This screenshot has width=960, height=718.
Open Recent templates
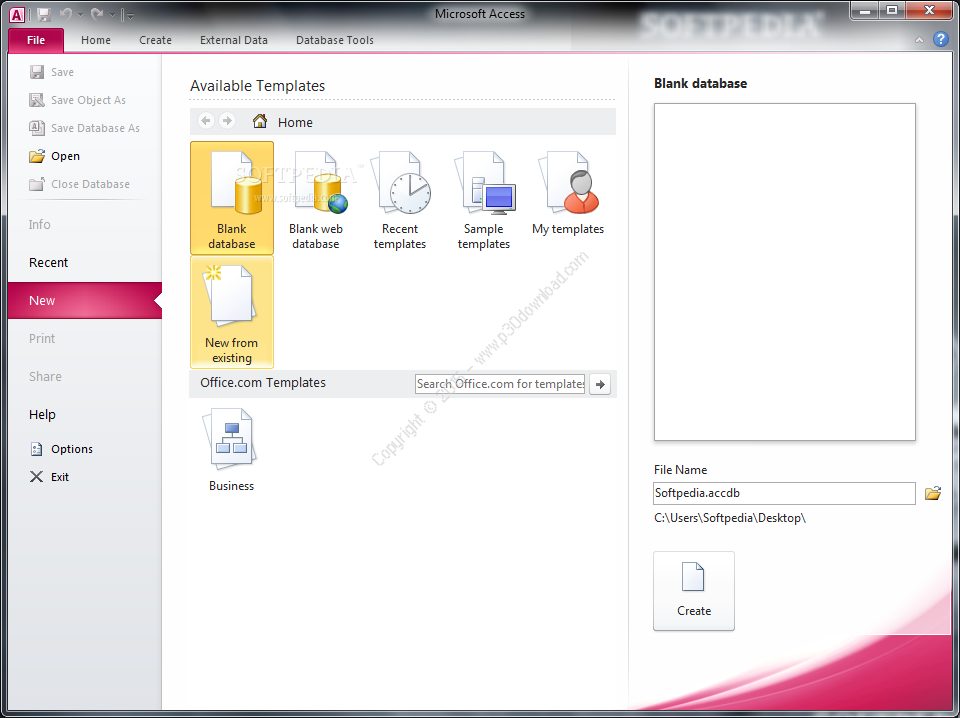coord(400,198)
